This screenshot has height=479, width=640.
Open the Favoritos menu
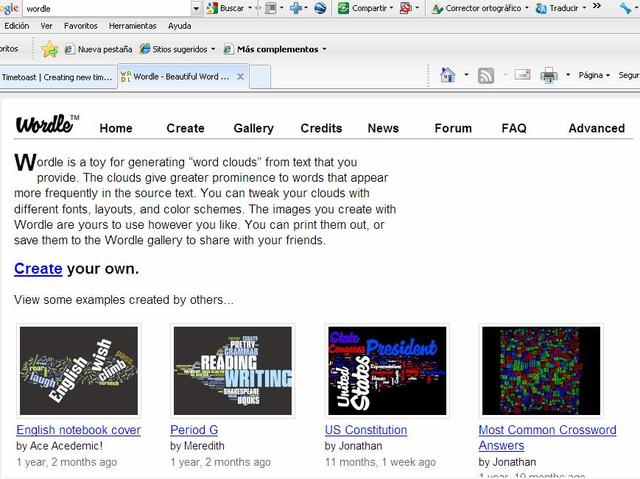coord(80,26)
